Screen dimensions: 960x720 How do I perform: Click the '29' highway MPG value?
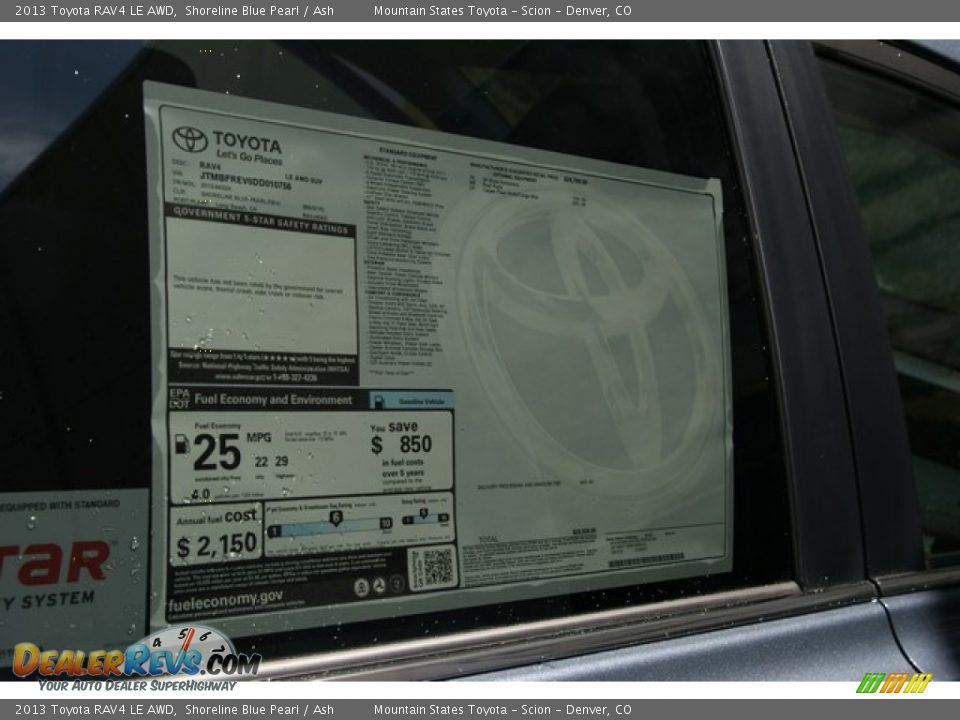[282, 461]
